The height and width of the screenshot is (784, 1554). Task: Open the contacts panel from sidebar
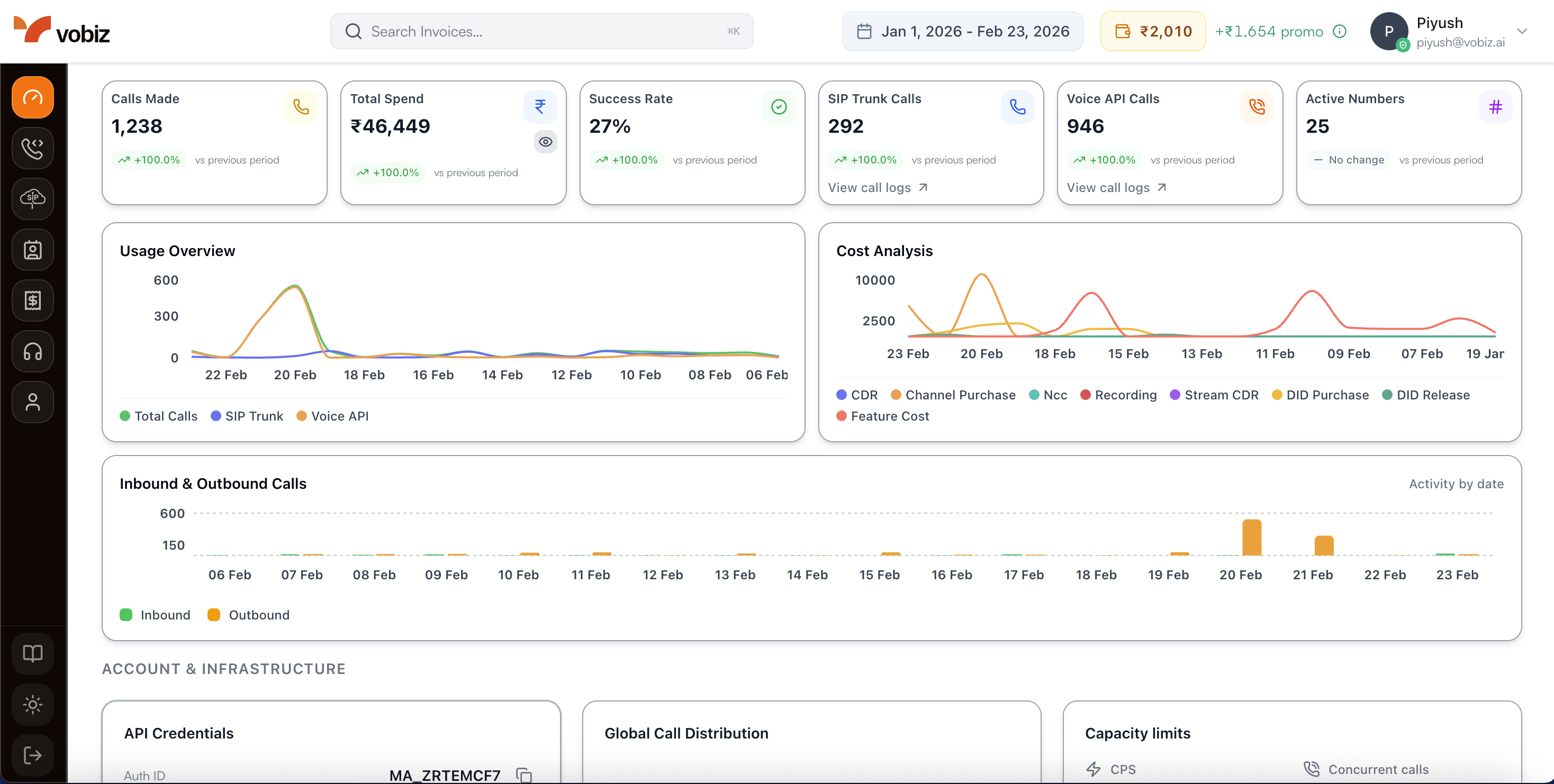click(x=33, y=250)
